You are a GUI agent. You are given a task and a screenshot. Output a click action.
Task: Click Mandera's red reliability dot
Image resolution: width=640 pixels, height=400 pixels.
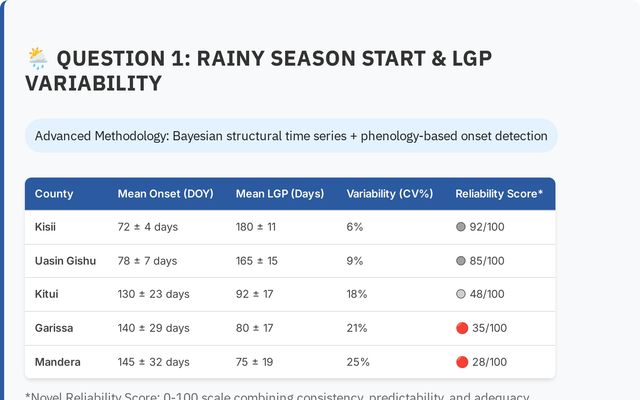[x=461, y=362]
